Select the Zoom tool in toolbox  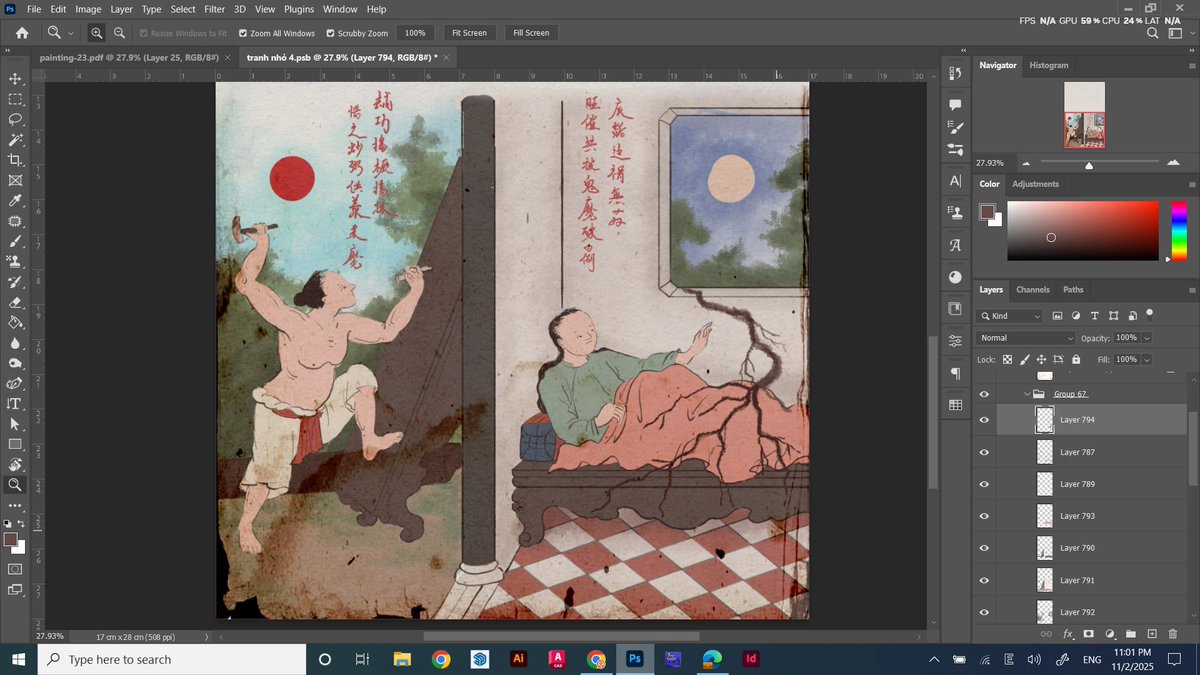(x=15, y=485)
